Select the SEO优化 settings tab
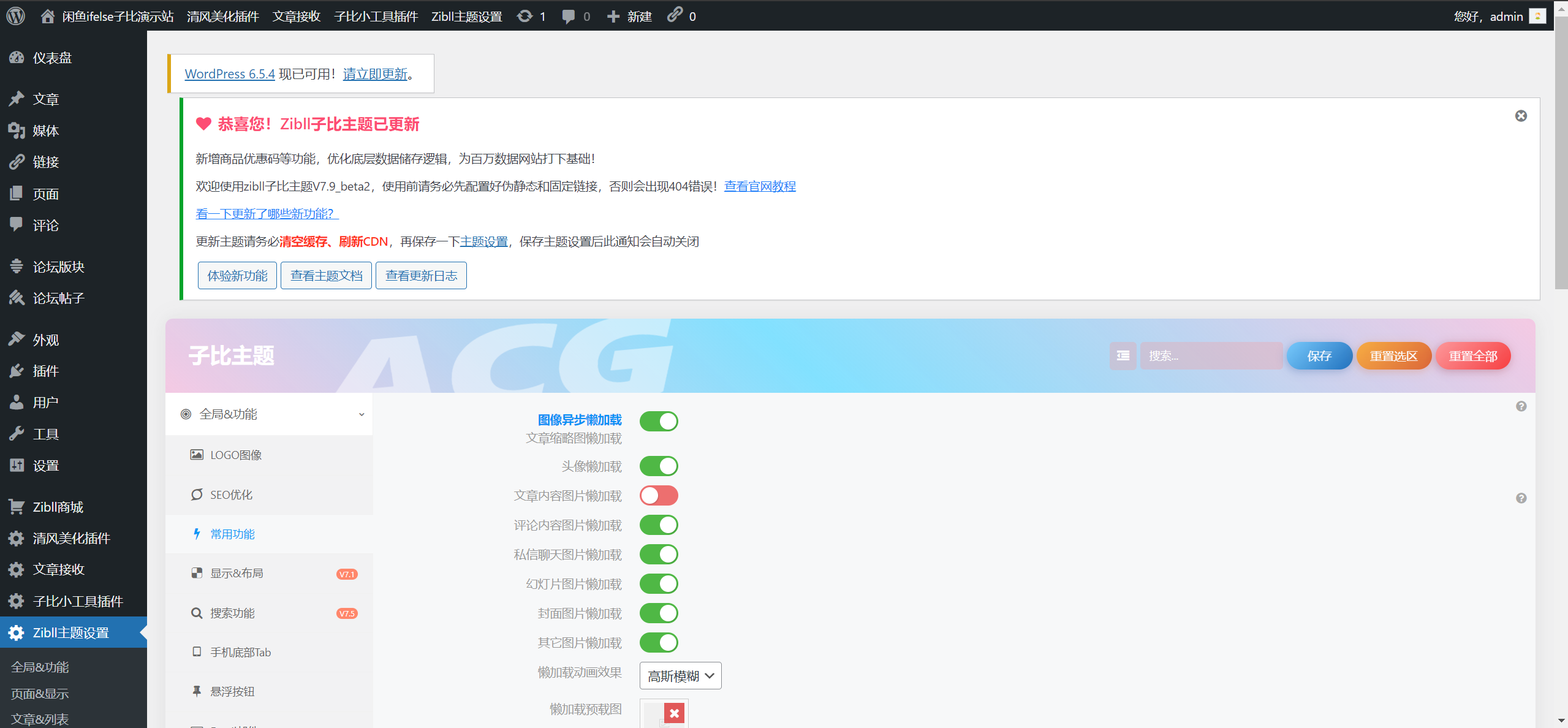Image resolution: width=1568 pixels, height=728 pixels. 231,495
